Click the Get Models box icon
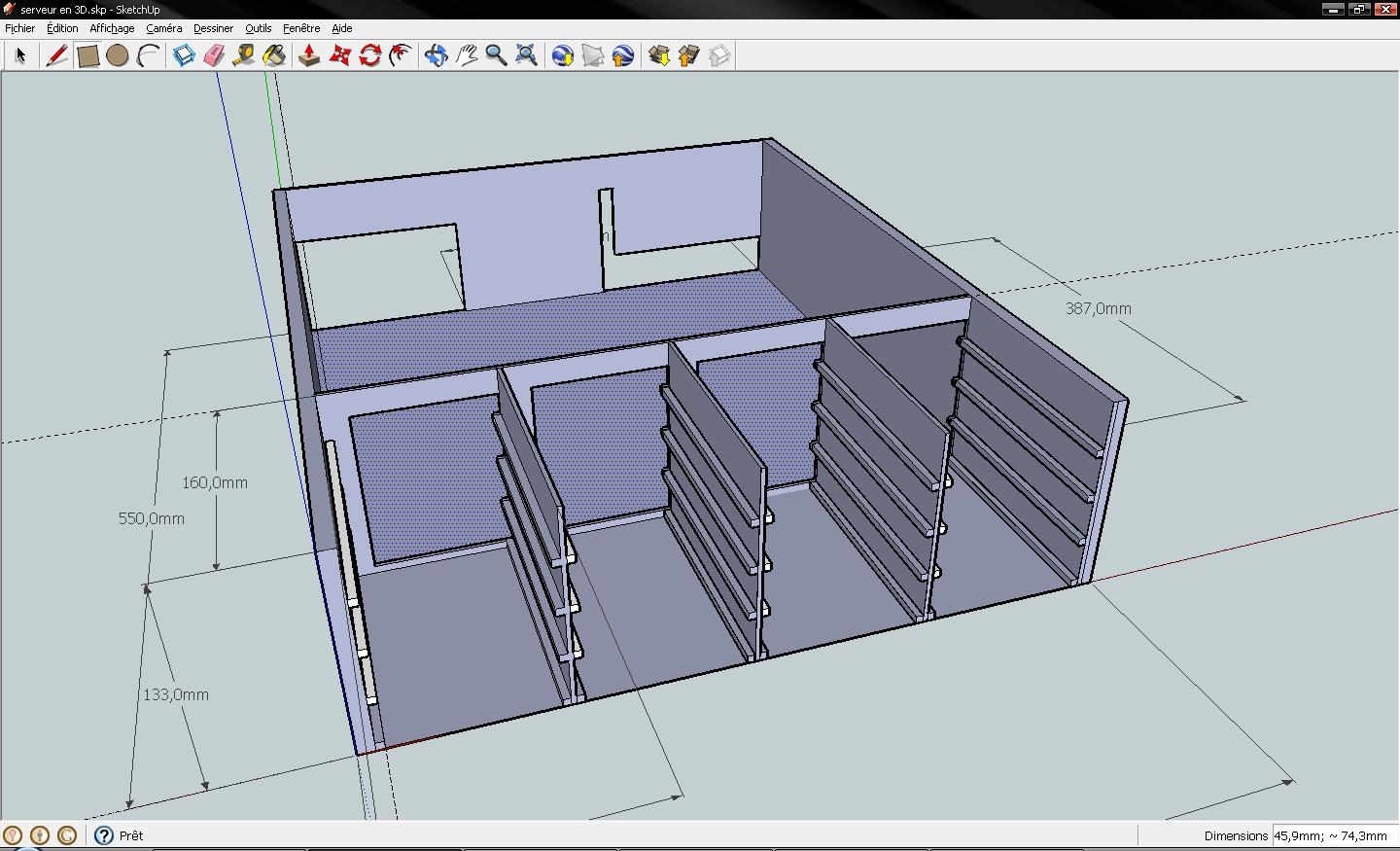 coord(659,55)
